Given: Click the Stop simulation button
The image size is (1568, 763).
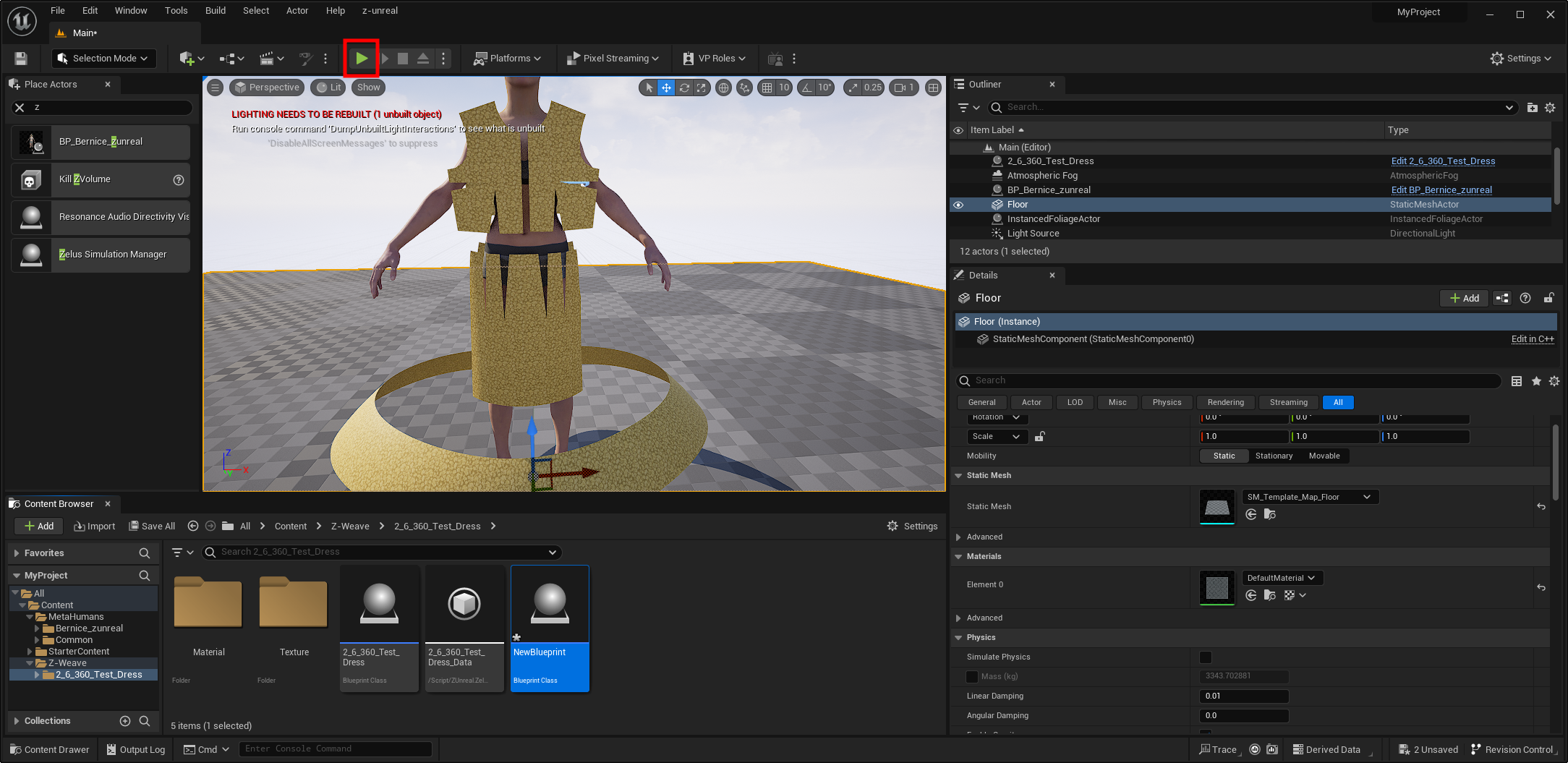Looking at the screenshot, I should pos(403,59).
